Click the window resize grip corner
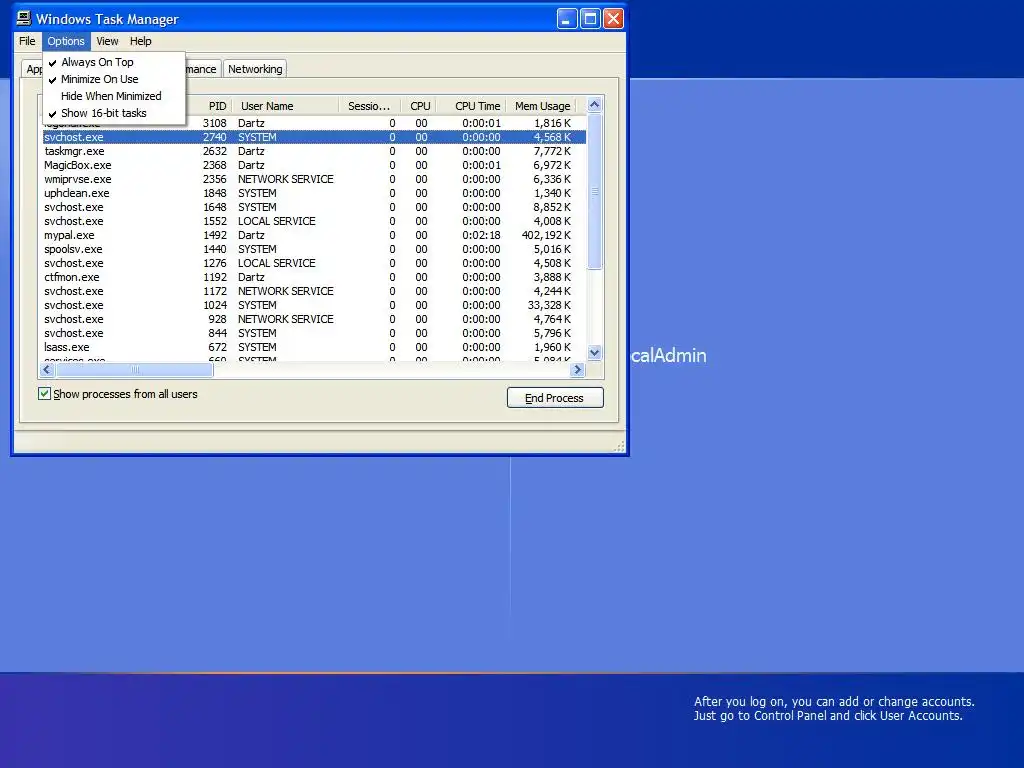1024x768 pixels. pyautogui.click(x=618, y=445)
